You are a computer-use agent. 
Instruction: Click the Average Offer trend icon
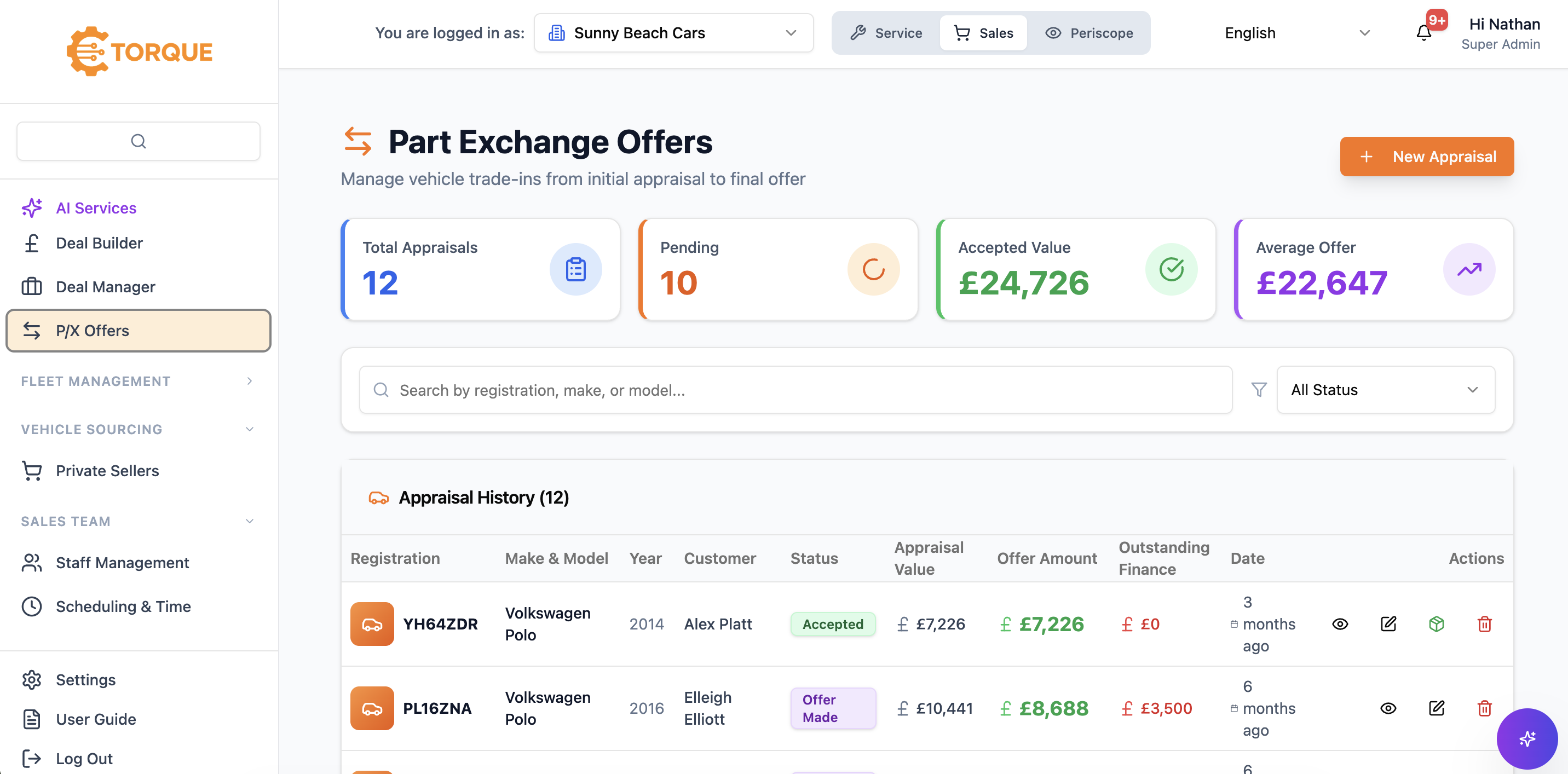(1469, 269)
